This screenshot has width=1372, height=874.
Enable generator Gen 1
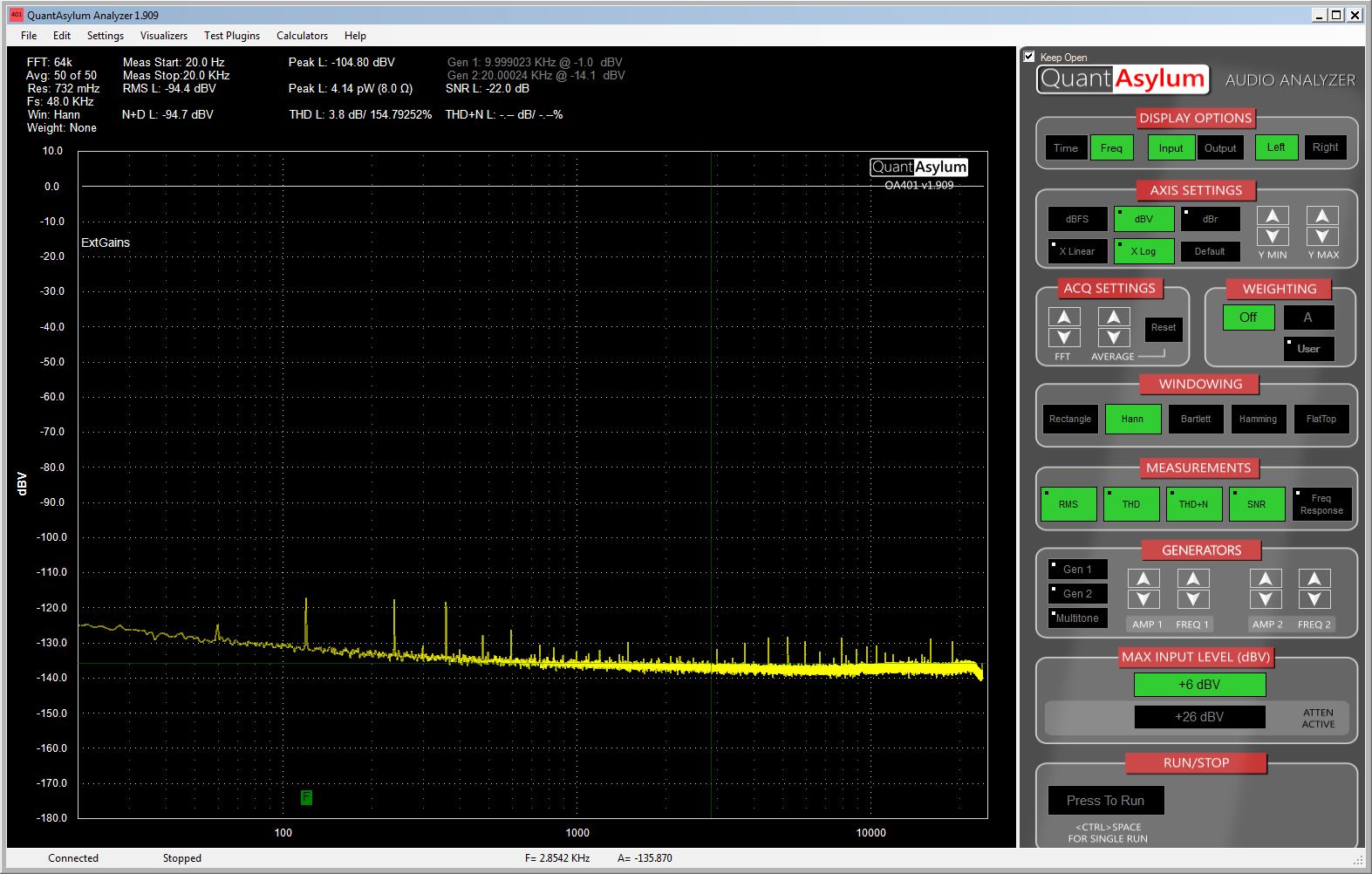[1077, 570]
